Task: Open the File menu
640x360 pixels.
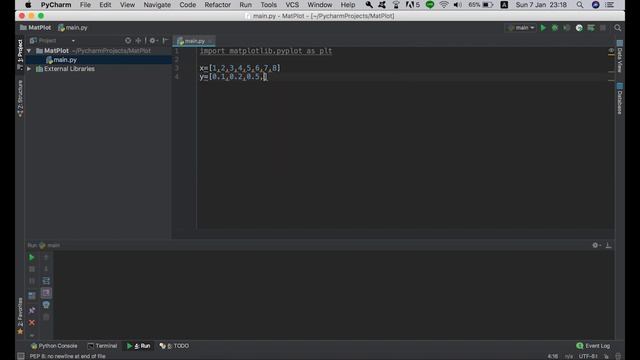Action: click(x=85, y=5)
